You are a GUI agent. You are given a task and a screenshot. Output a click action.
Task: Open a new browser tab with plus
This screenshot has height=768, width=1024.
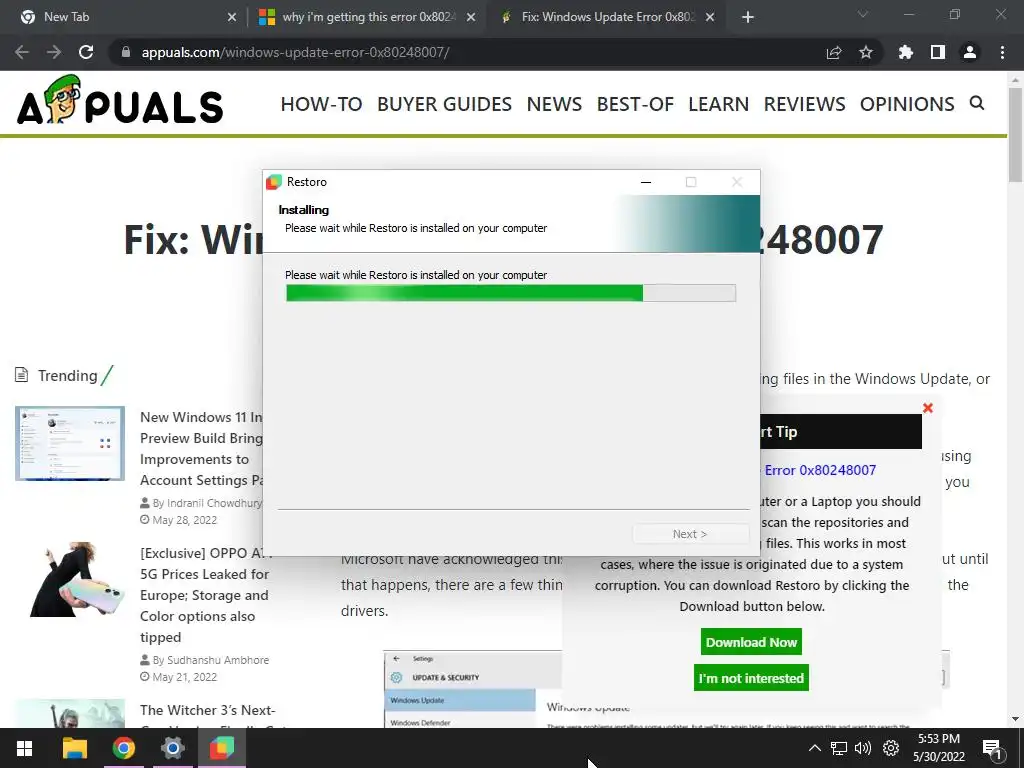tap(748, 17)
